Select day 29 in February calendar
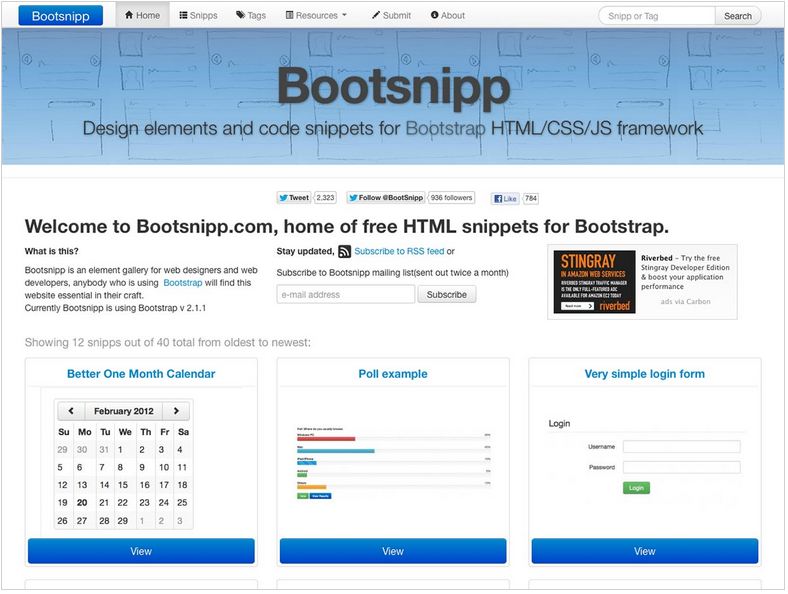 (123, 521)
